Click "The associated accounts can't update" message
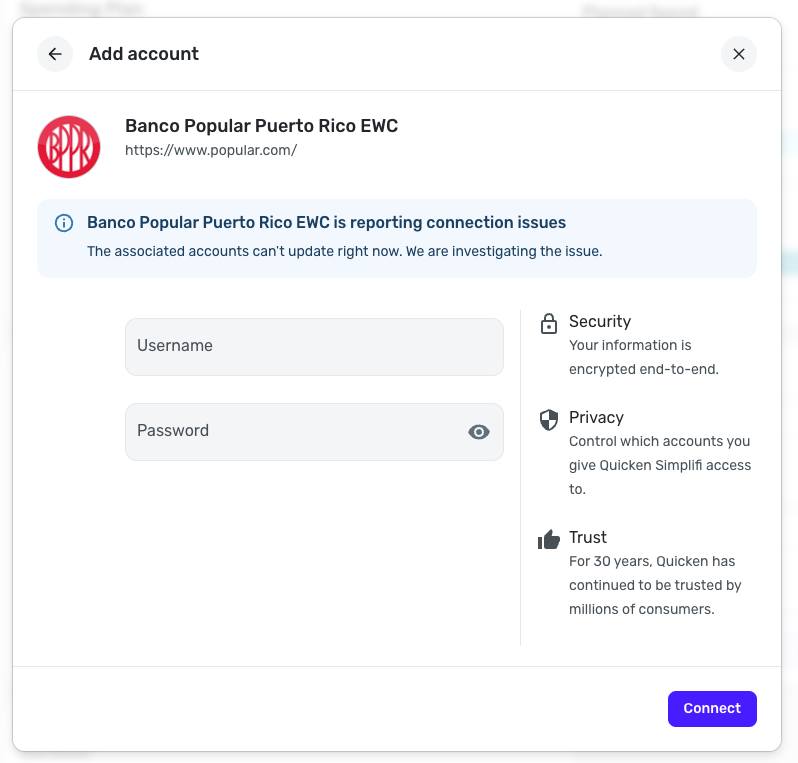The height and width of the screenshot is (763, 798). click(345, 251)
